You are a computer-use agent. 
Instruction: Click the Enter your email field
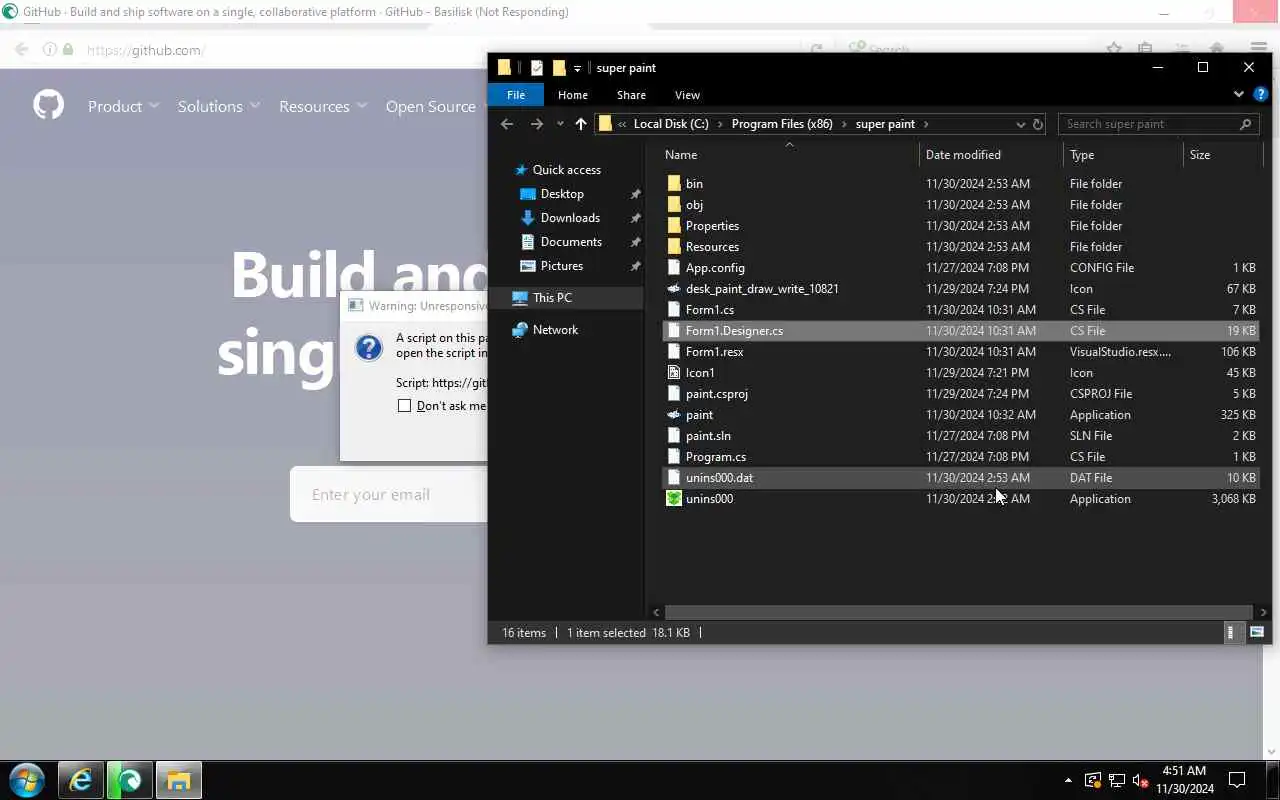388,494
